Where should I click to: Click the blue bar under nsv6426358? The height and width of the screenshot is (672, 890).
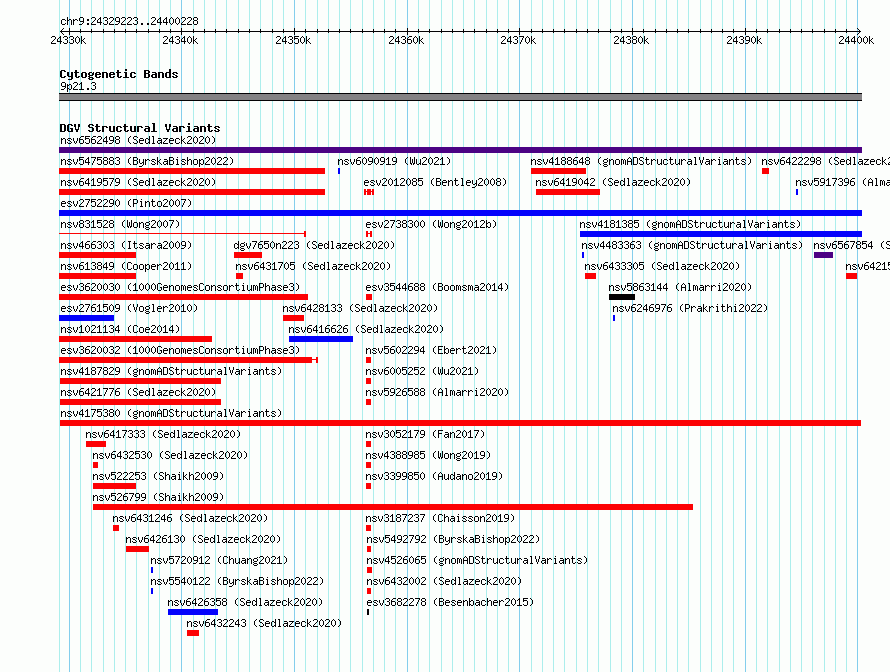(x=193, y=612)
